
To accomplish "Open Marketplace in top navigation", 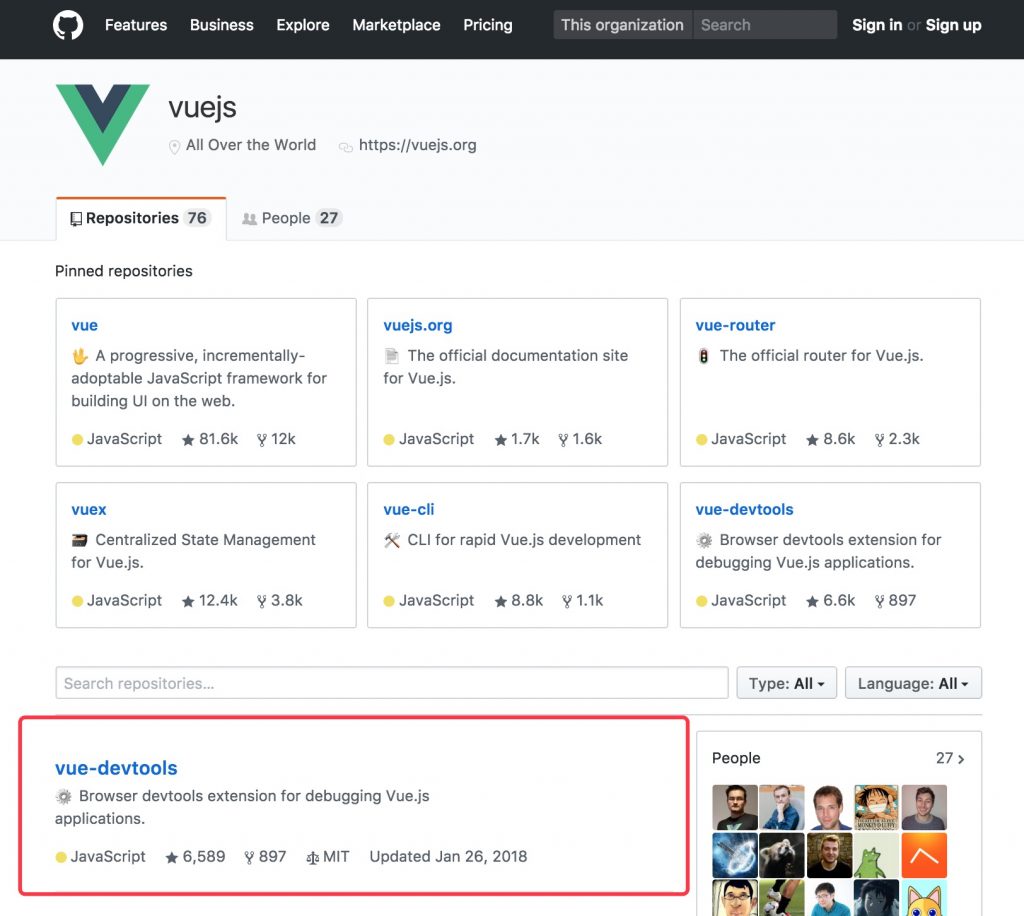I will point(396,25).
